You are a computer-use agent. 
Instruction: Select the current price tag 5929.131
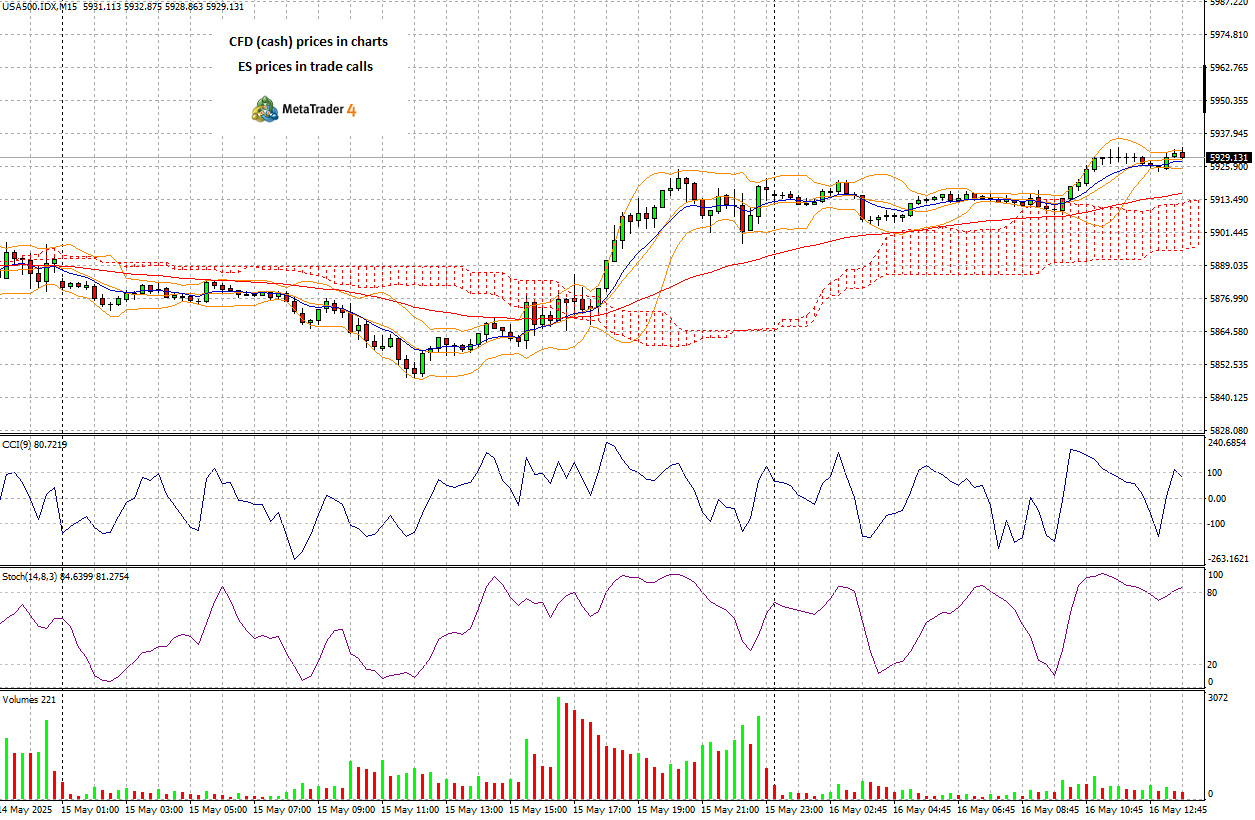(x=1228, y=158)
